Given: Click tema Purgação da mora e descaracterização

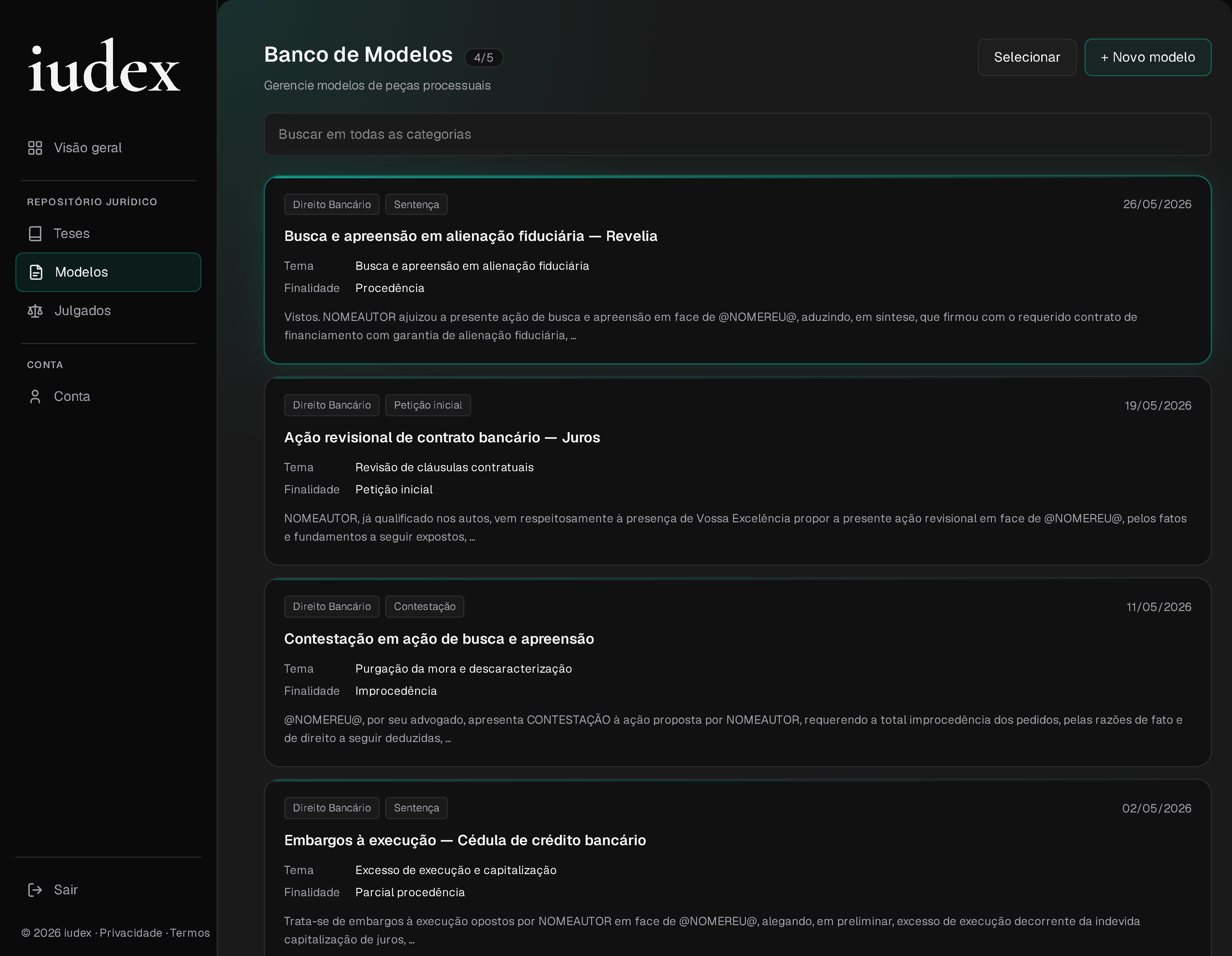Looking at the screenshot, I should point(463,669).
